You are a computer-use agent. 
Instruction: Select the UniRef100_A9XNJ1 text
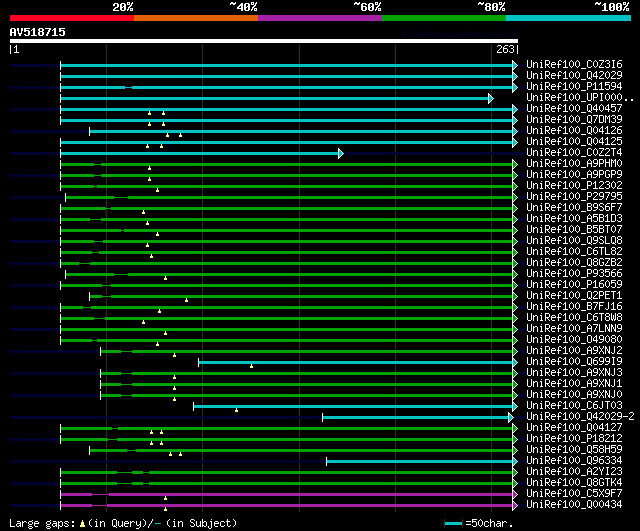click(574, 384)
